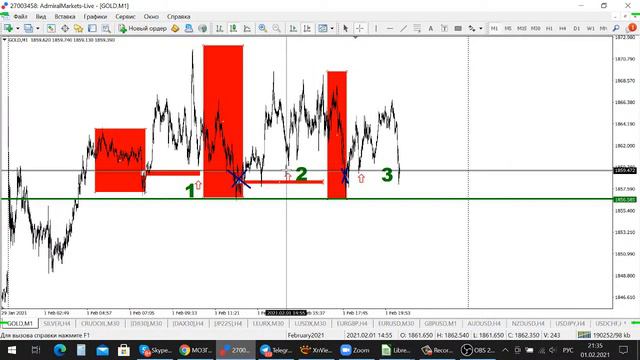
Task: Select the trendline tool
Action: click(403, 28)
